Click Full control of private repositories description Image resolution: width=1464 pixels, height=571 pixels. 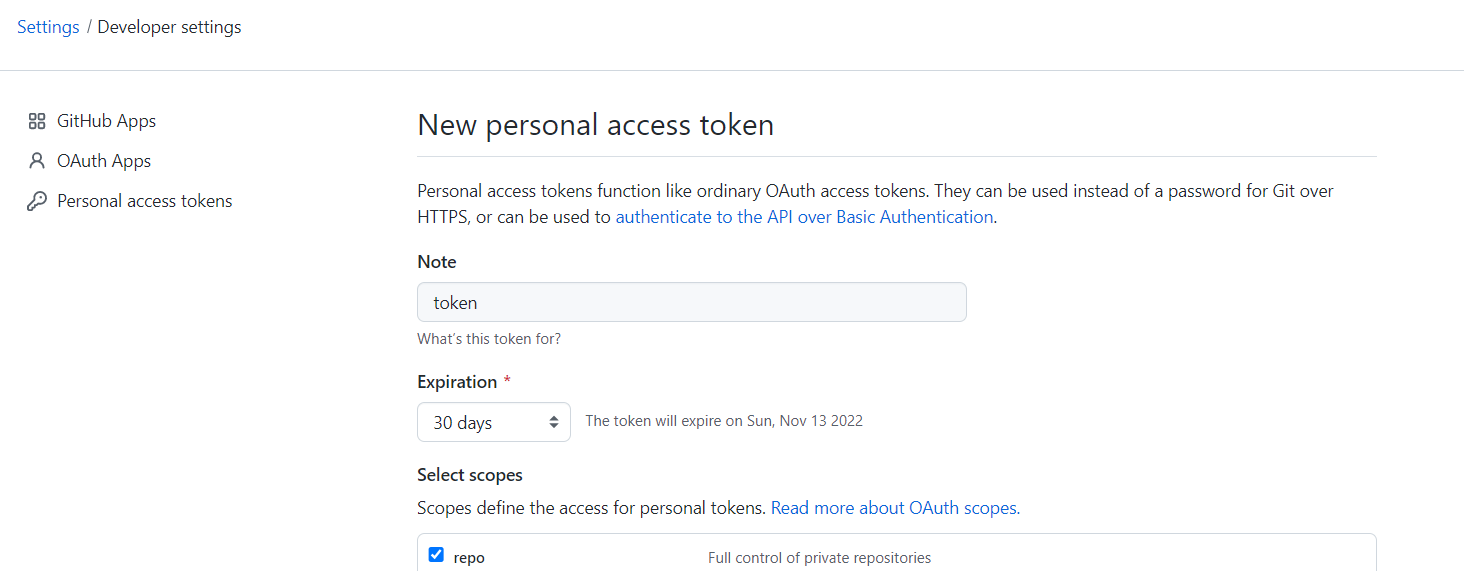pos(819,558)
